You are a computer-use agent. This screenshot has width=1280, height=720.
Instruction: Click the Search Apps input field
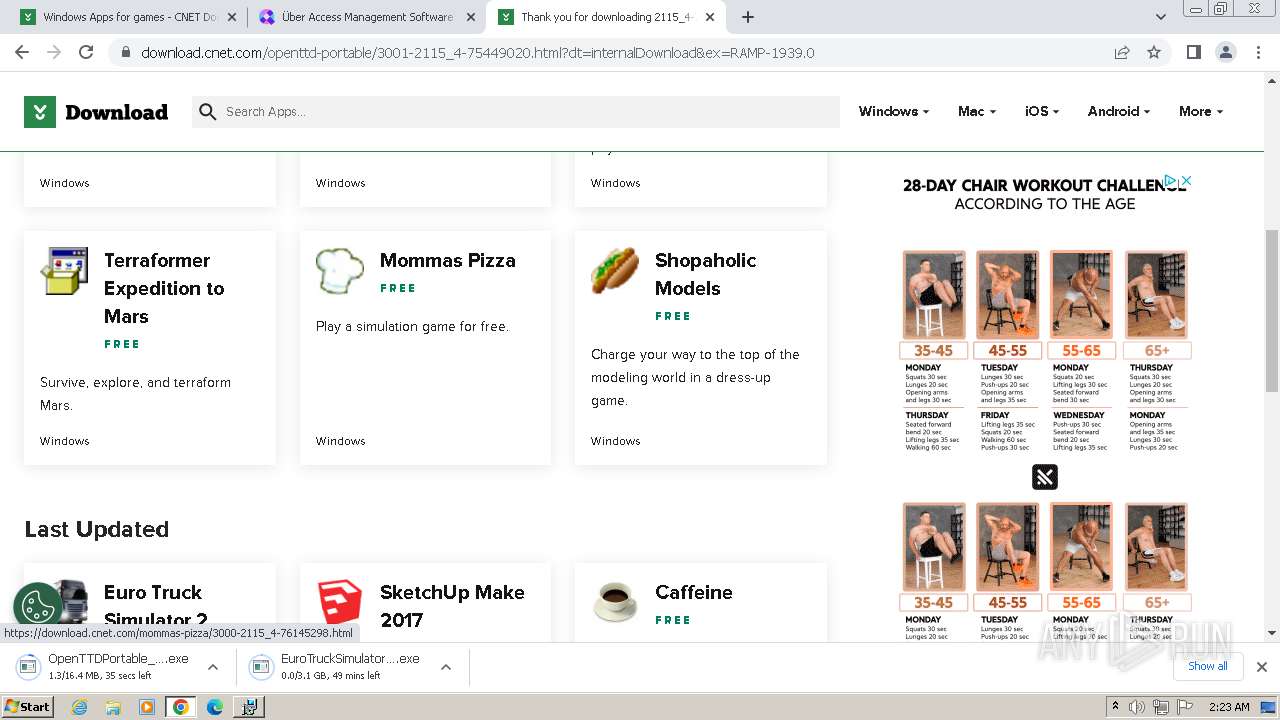tap(516, 112)
